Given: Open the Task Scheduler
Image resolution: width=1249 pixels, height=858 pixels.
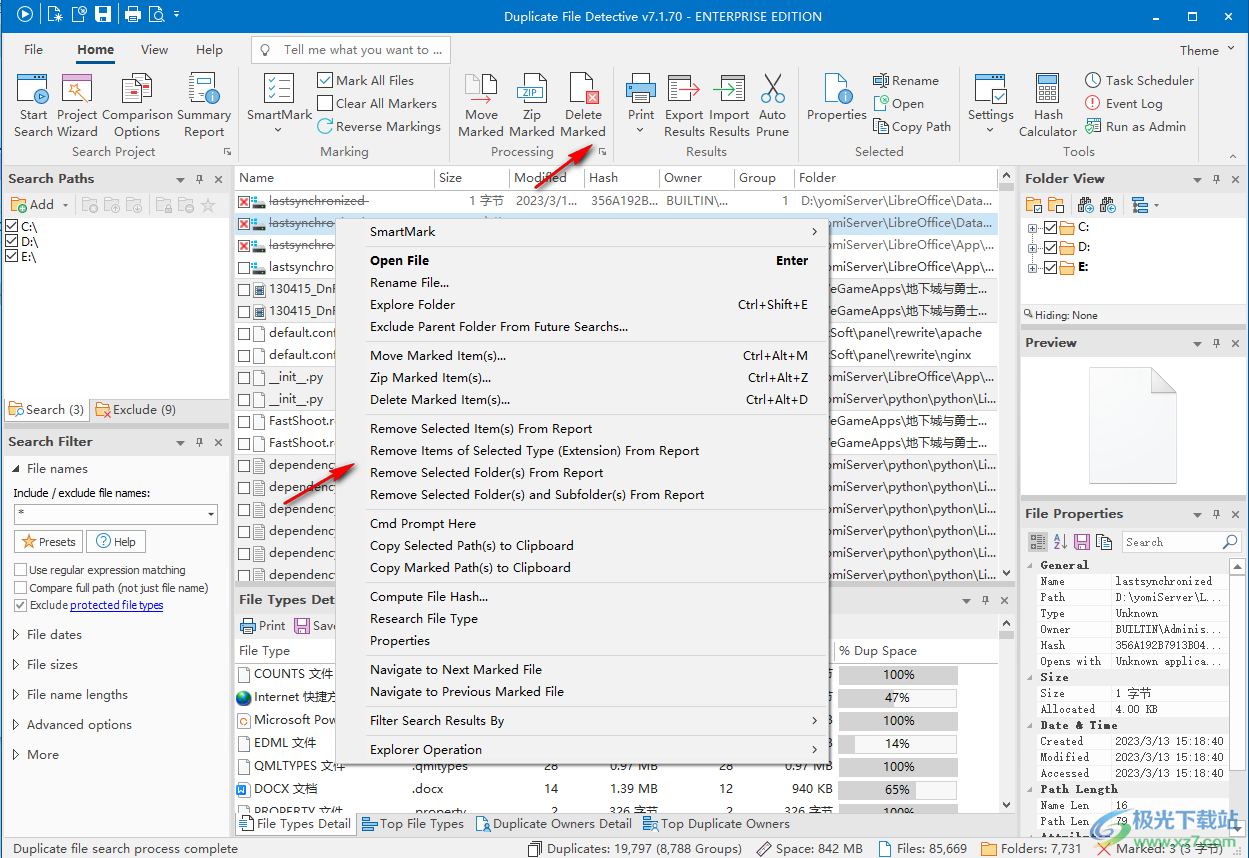Looking at the screenshot, I should coord(1139,81).
